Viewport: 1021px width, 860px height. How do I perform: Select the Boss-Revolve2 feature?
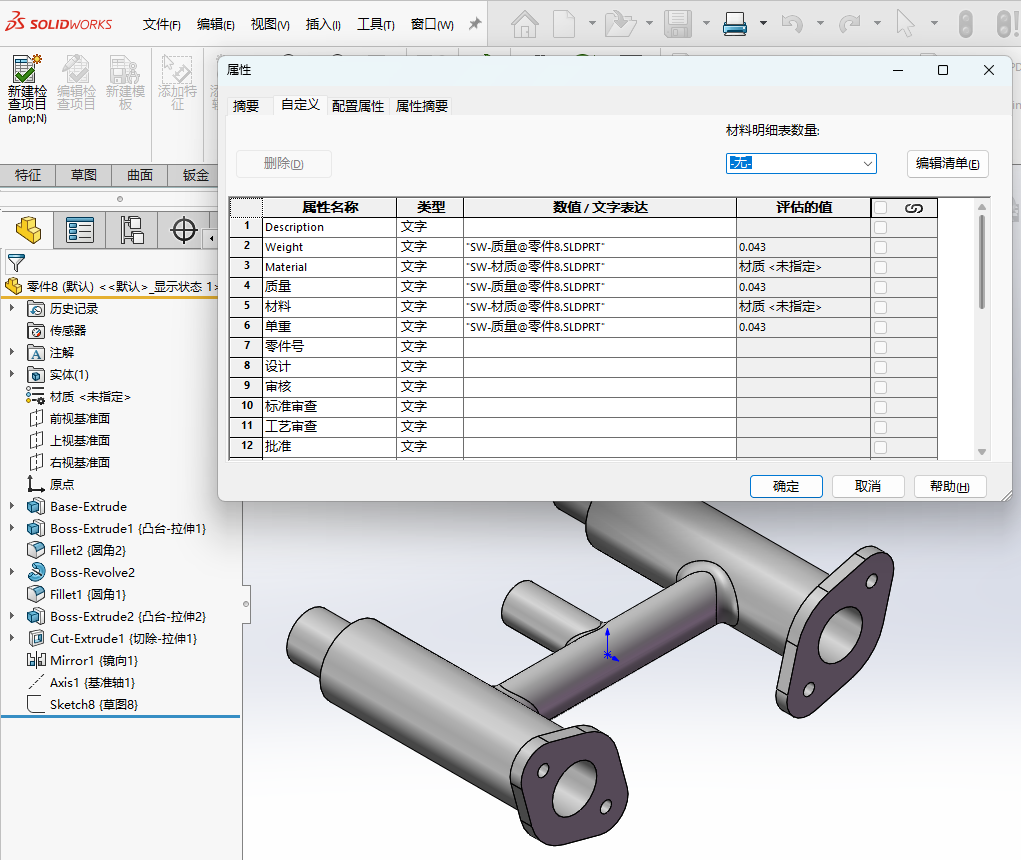click(92, 572)
